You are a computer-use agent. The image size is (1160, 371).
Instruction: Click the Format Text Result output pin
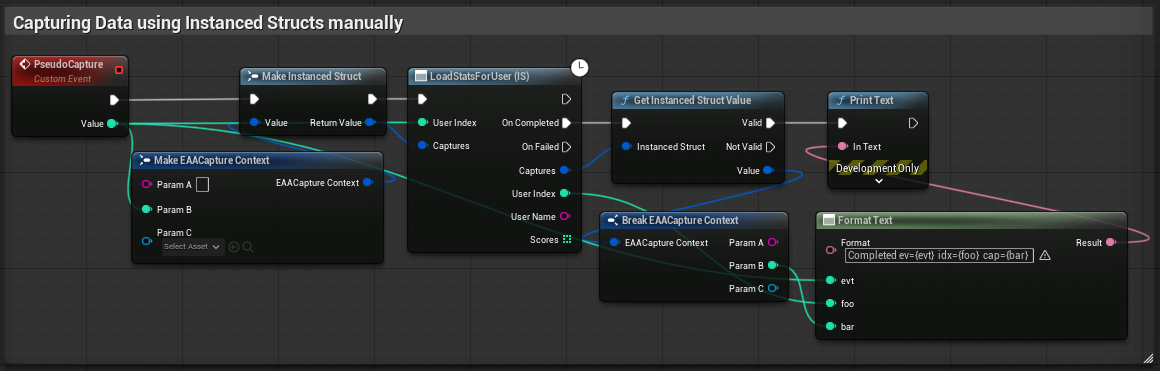(1110, 243)
